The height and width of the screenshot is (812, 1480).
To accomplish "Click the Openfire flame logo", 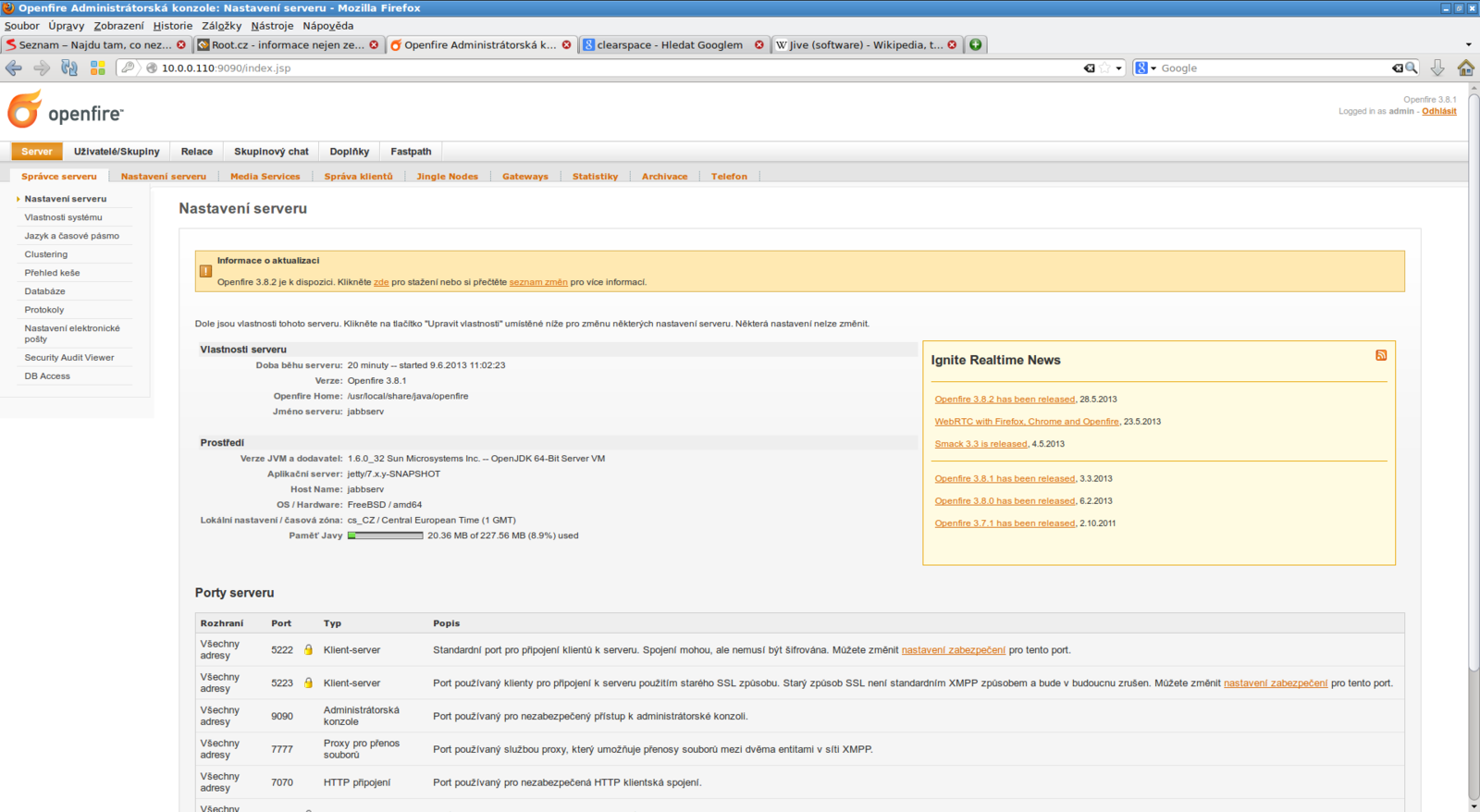I will (25, 109).
